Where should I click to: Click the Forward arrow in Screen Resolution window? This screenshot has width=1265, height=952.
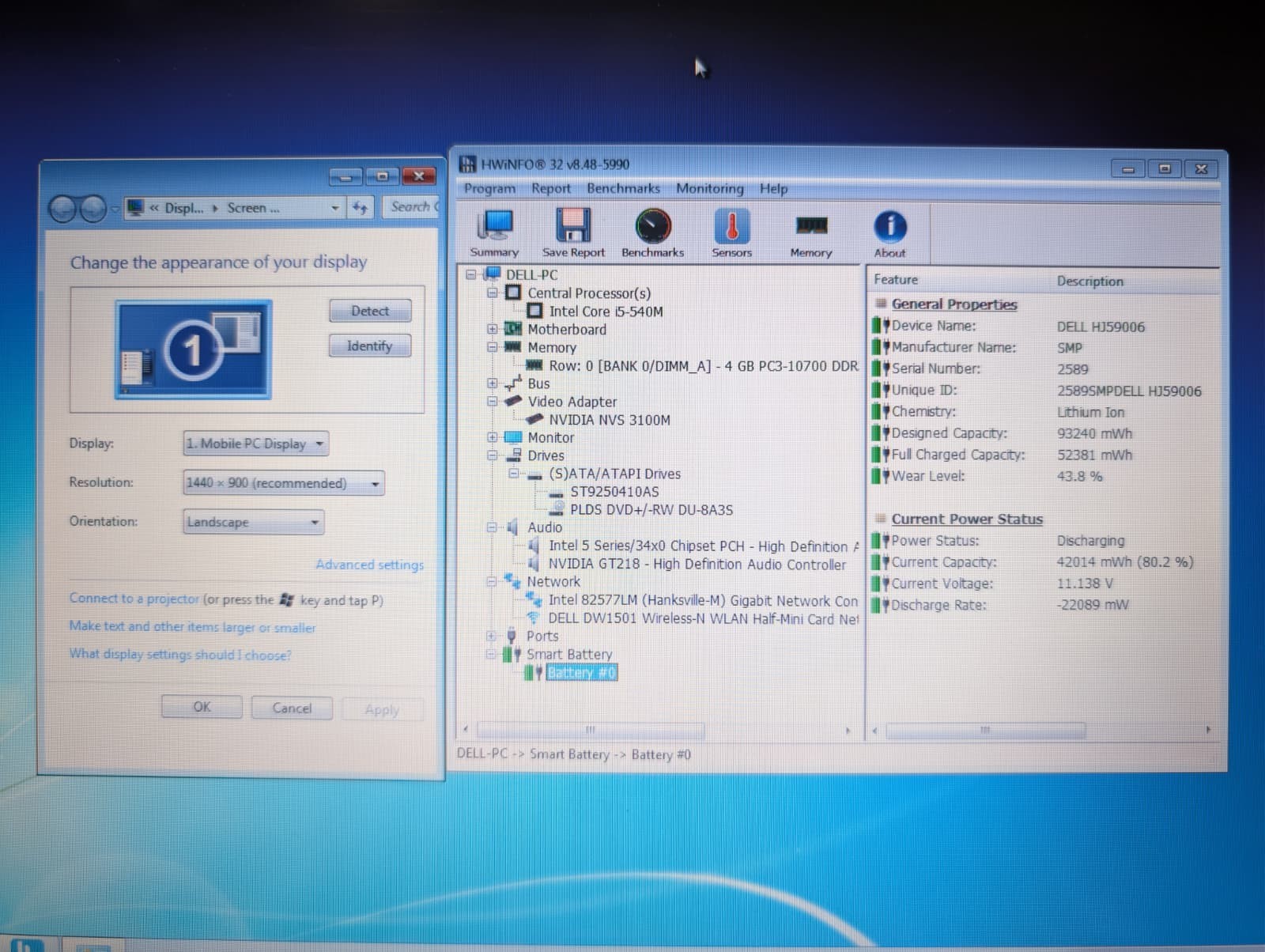(93, 209)
